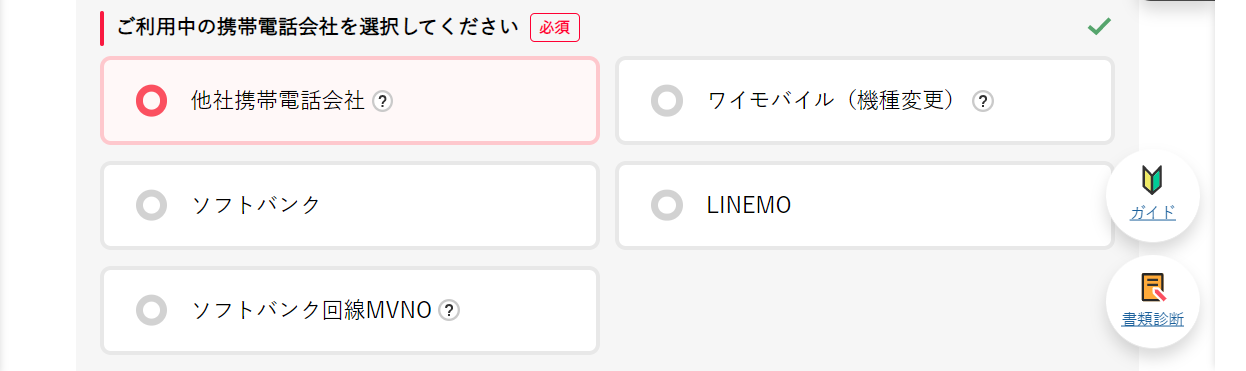
Task: Select the ソフトバンク回線MVNO radio button
Action: (x=151, y=310)
